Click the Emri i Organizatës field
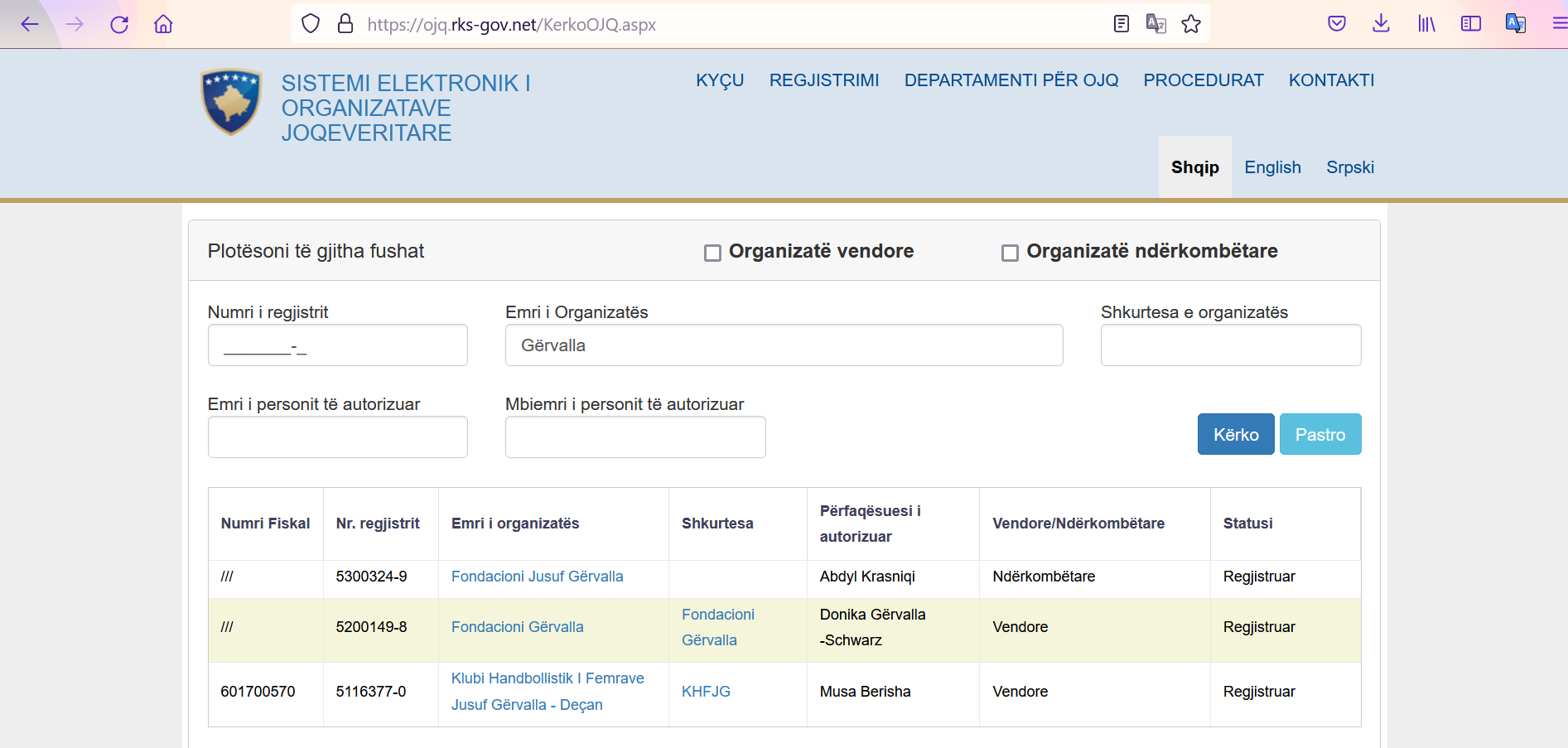 [x=784, y=345]
